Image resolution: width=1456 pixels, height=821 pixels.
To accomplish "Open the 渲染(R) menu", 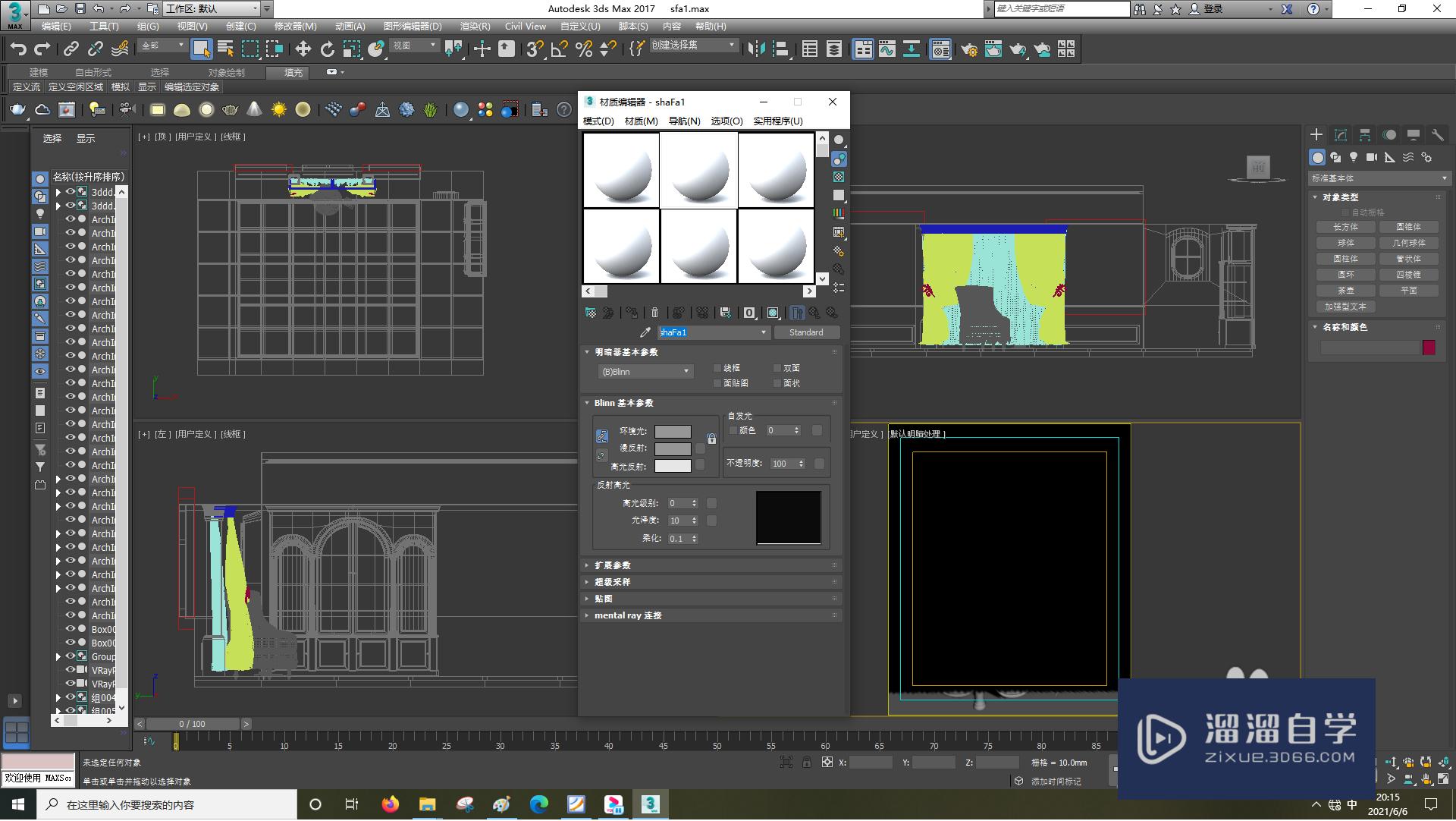I will [475, 26].
